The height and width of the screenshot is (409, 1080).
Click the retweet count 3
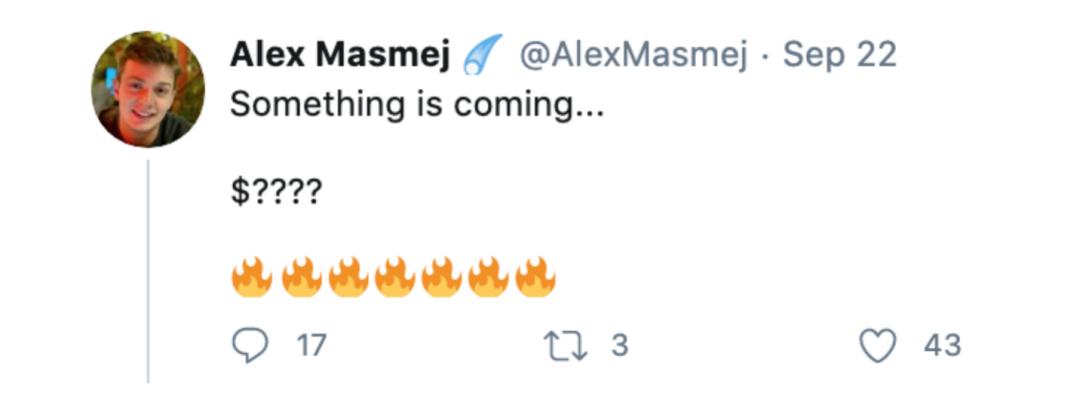coord(620,345)
